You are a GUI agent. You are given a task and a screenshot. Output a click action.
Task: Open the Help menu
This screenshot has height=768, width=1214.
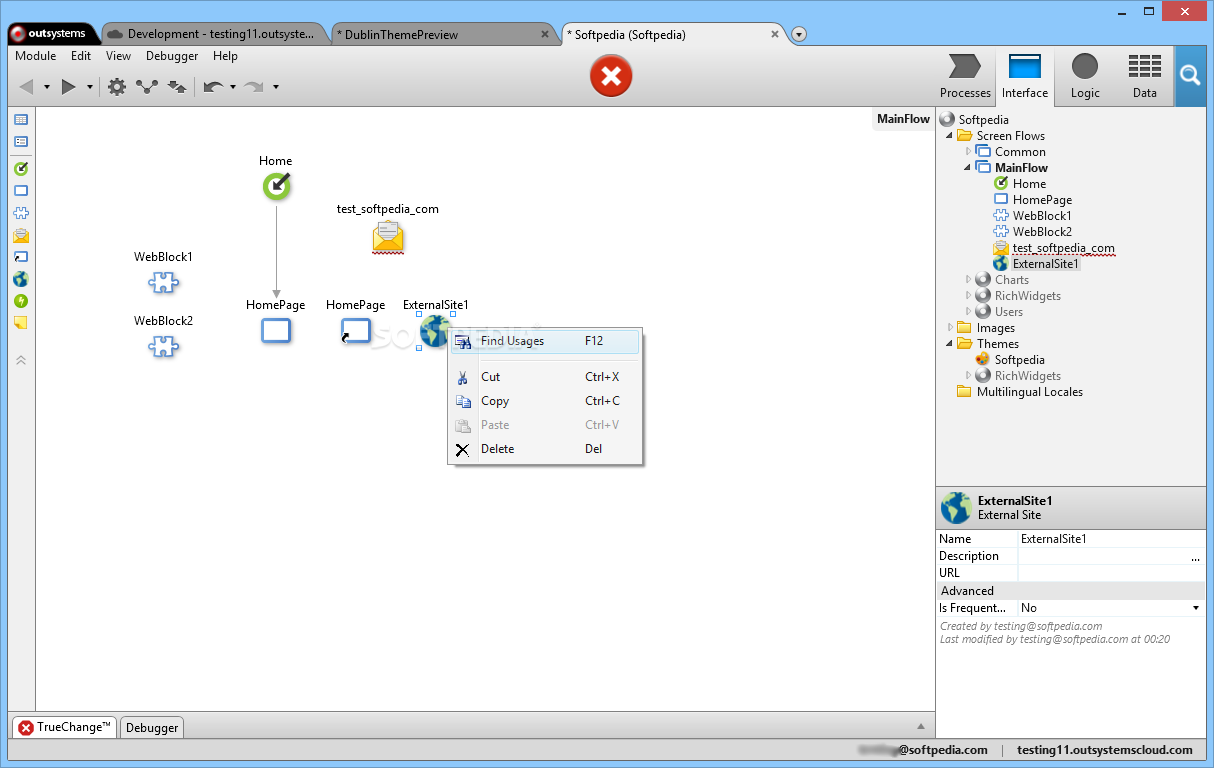click(x=225, y=56)
